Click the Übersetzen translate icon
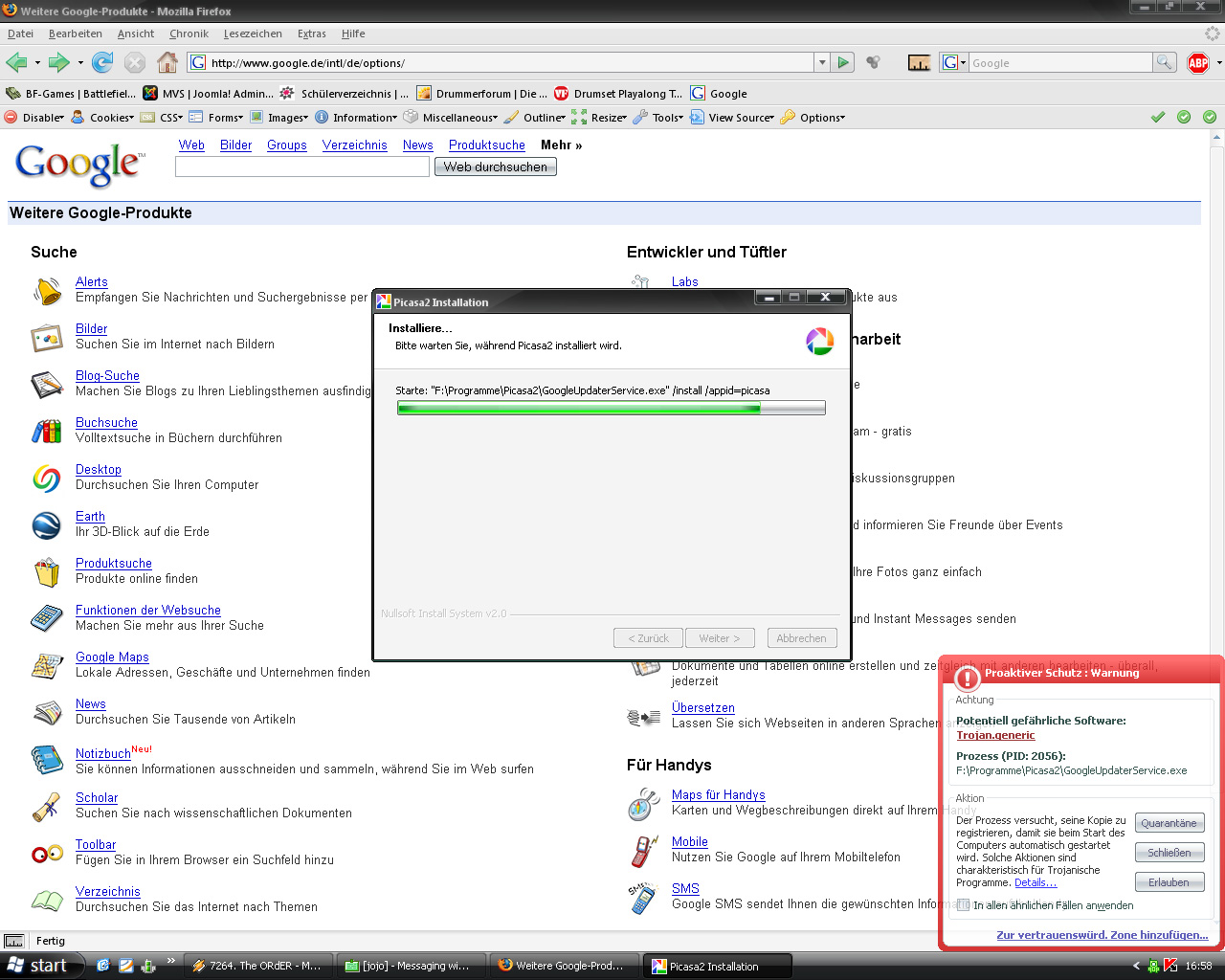This screenshot has height=980, width=1225. 643,717
